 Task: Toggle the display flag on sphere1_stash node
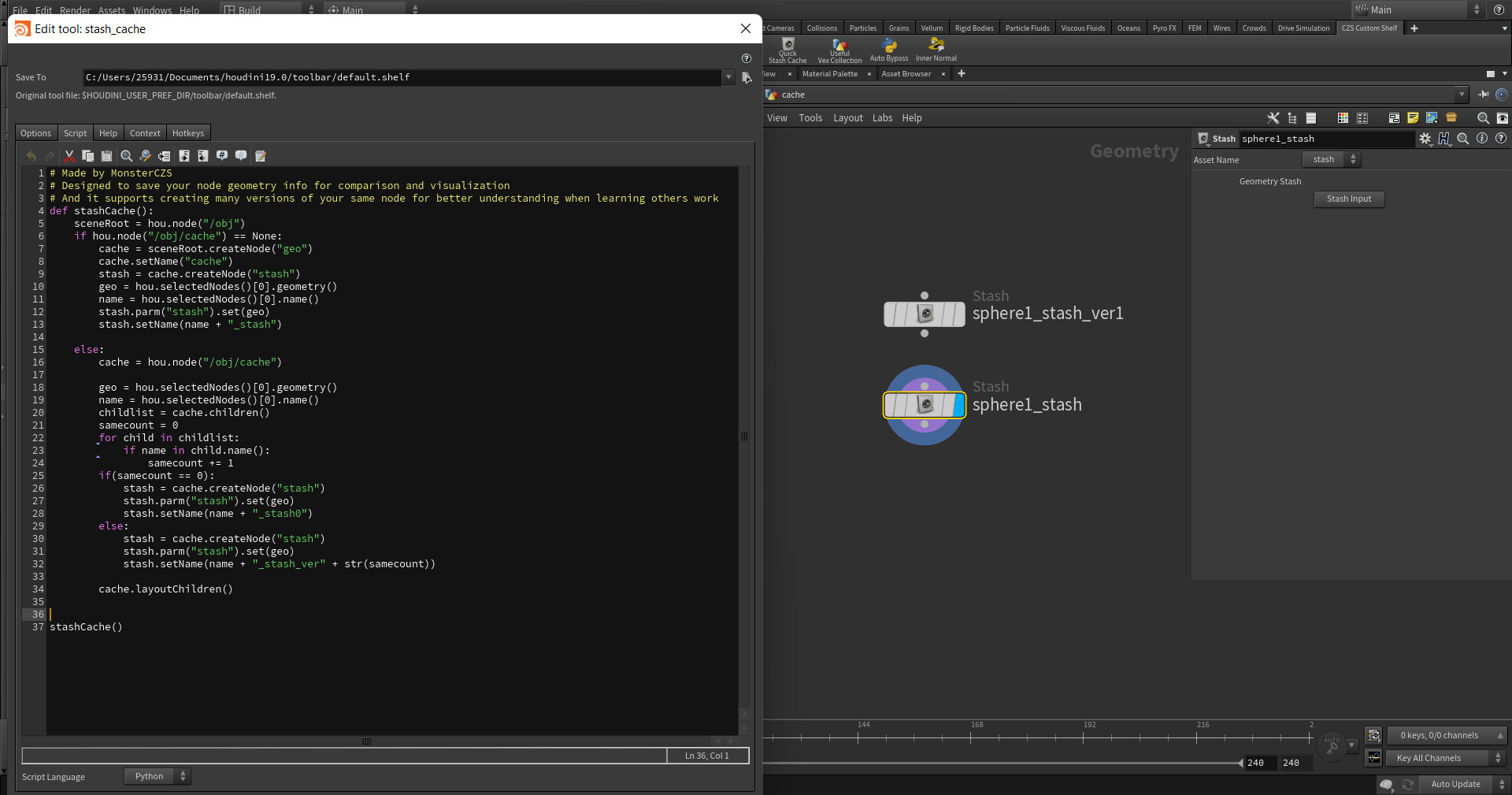point(958,405)
